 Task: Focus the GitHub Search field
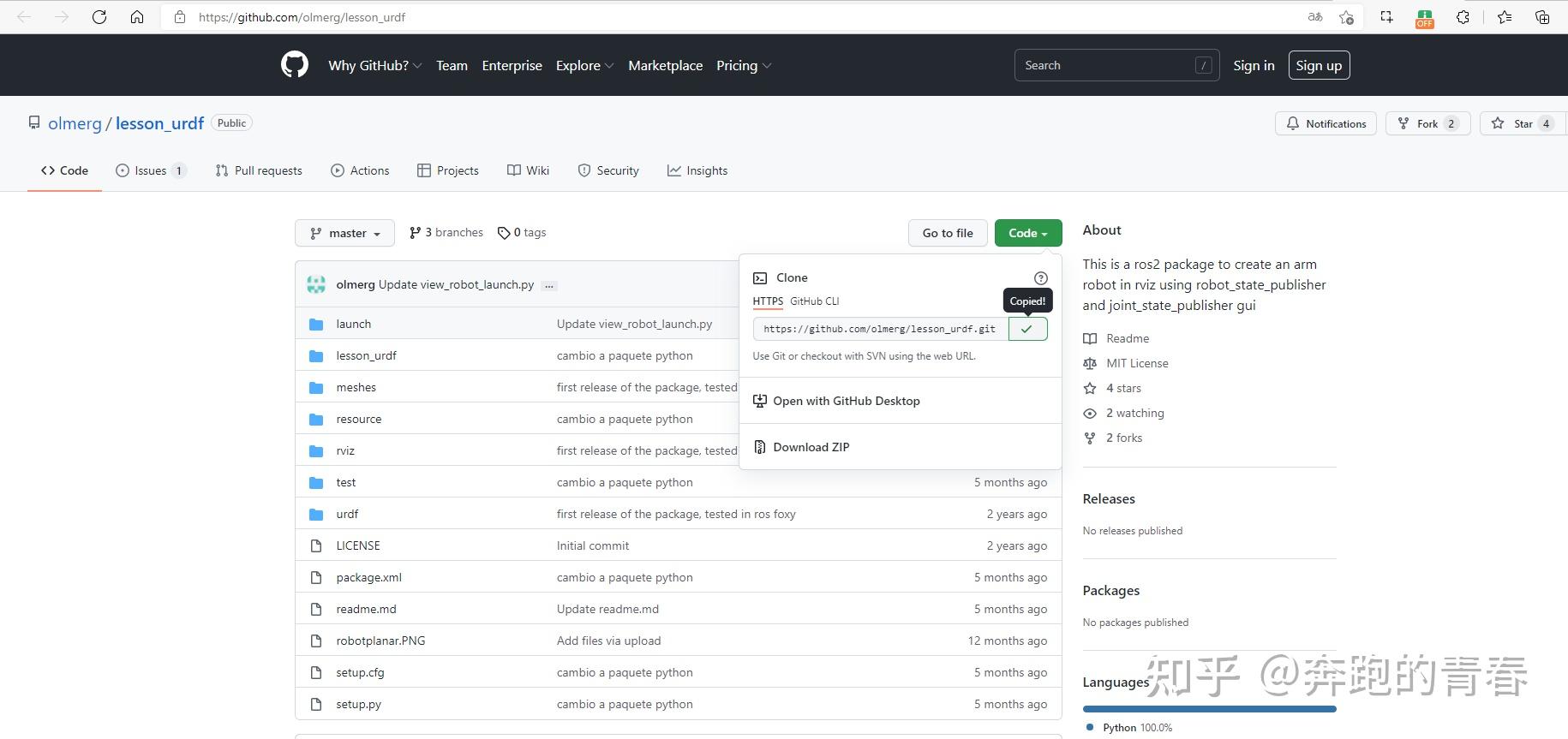pyautogui.click(x=1105, y=66)
